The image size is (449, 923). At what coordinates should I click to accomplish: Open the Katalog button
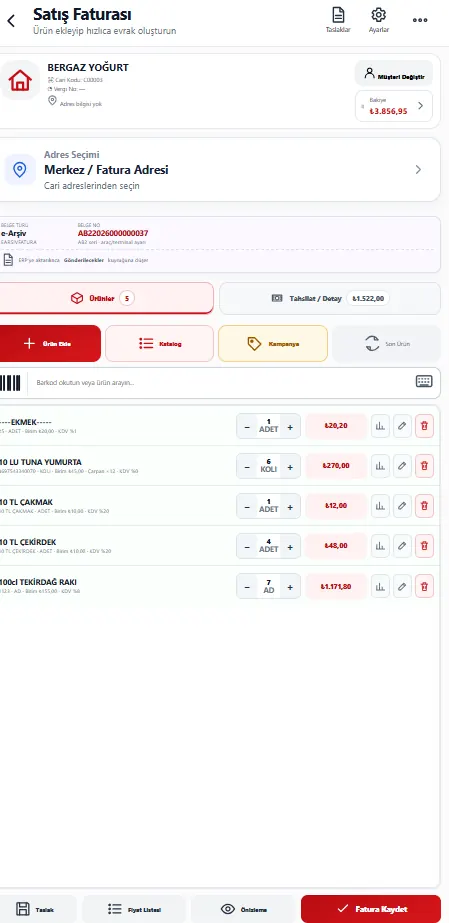(x=159, y=344)
